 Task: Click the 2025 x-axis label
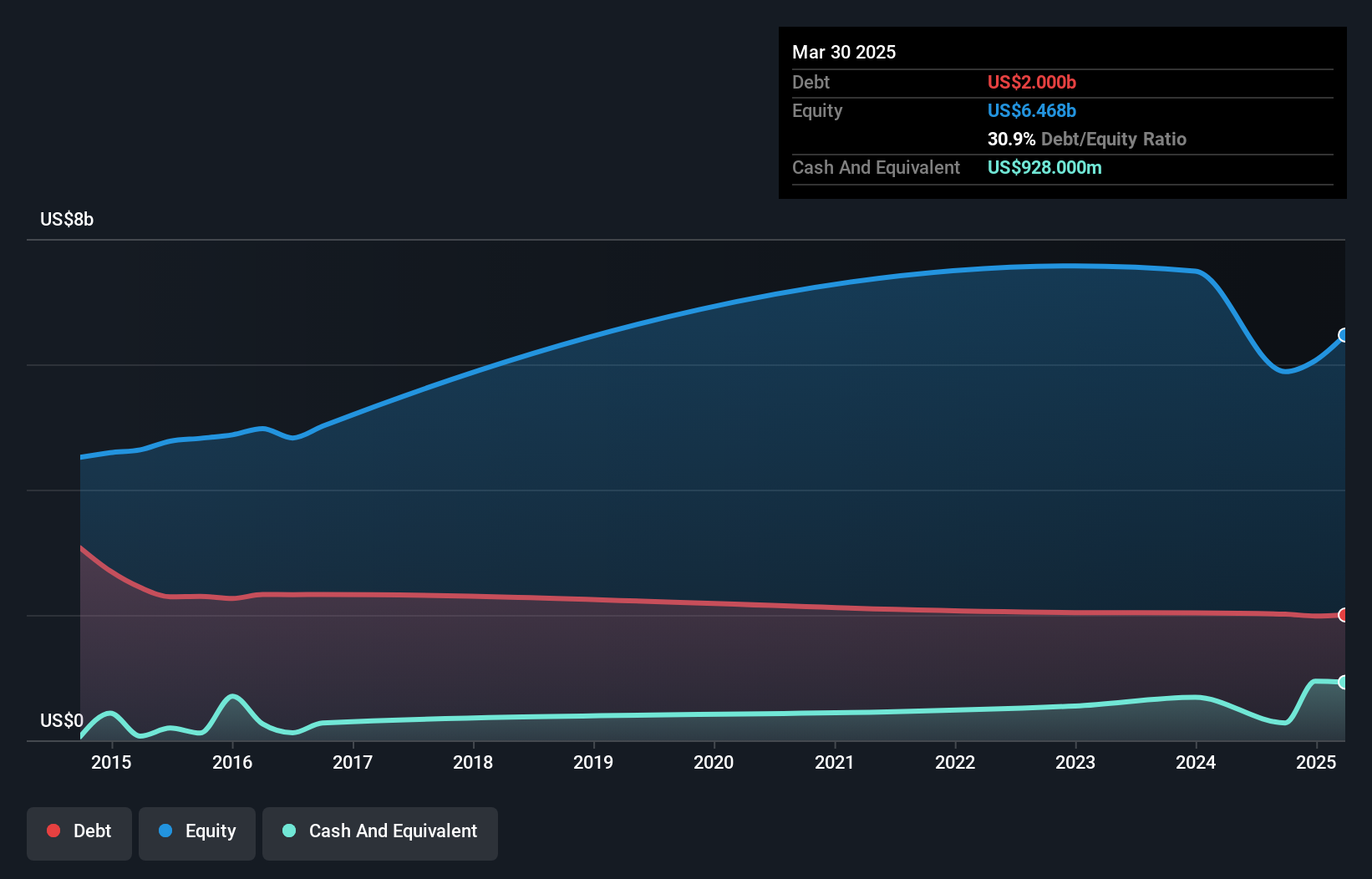coord(1316,762)
